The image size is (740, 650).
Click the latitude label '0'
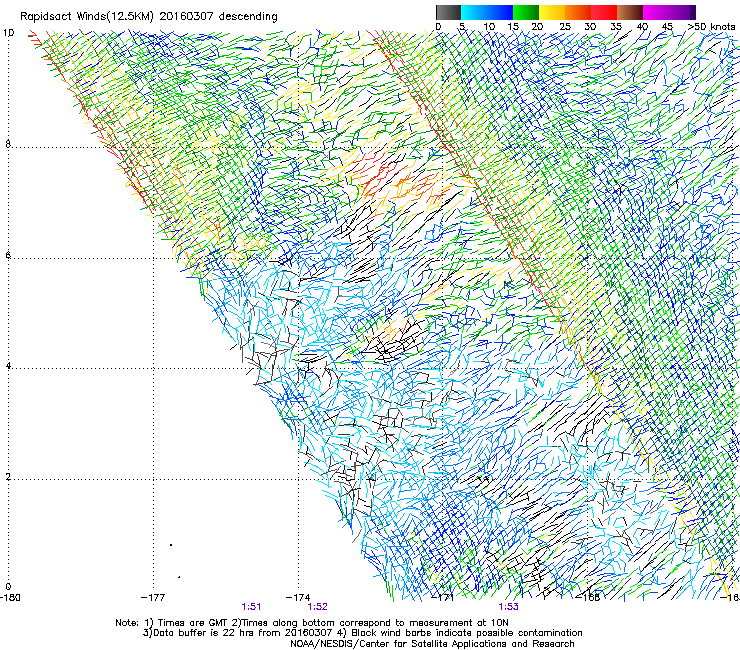(x=8, y=587)
